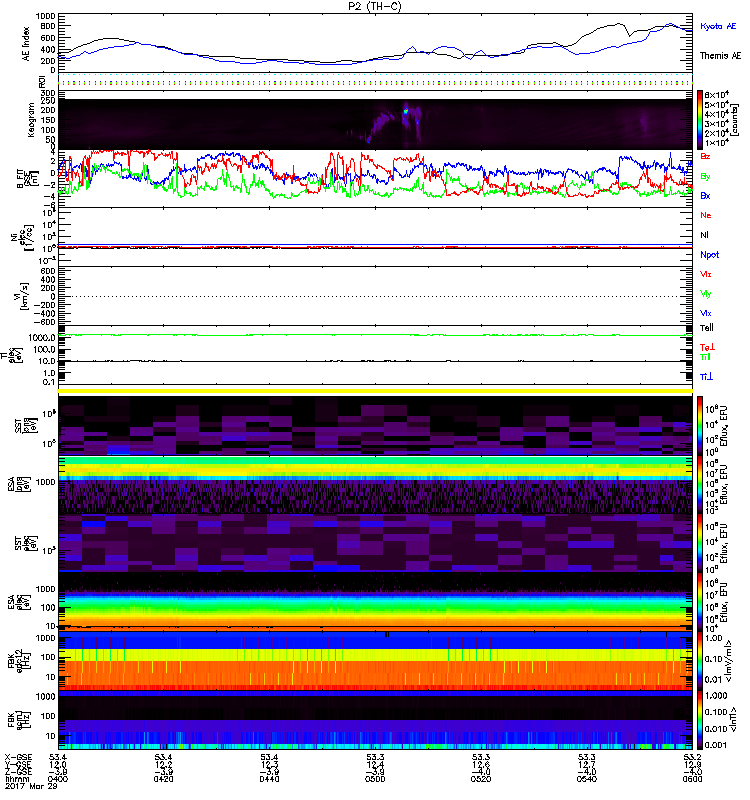Click the 0420 time tick label
The width and height of the screenshot is (750, 800).
[163, 779]
